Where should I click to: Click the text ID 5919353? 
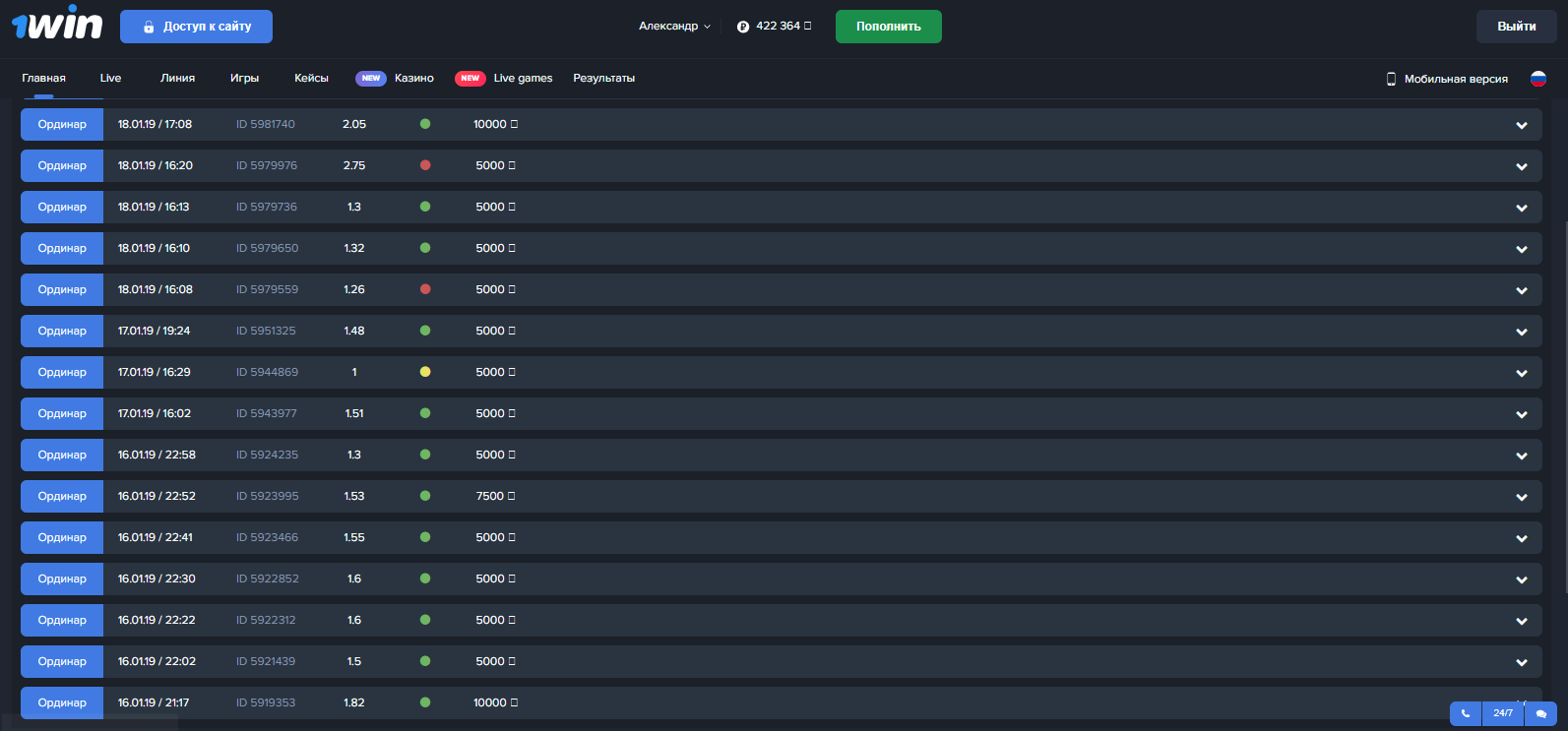(x=266, y=702)
